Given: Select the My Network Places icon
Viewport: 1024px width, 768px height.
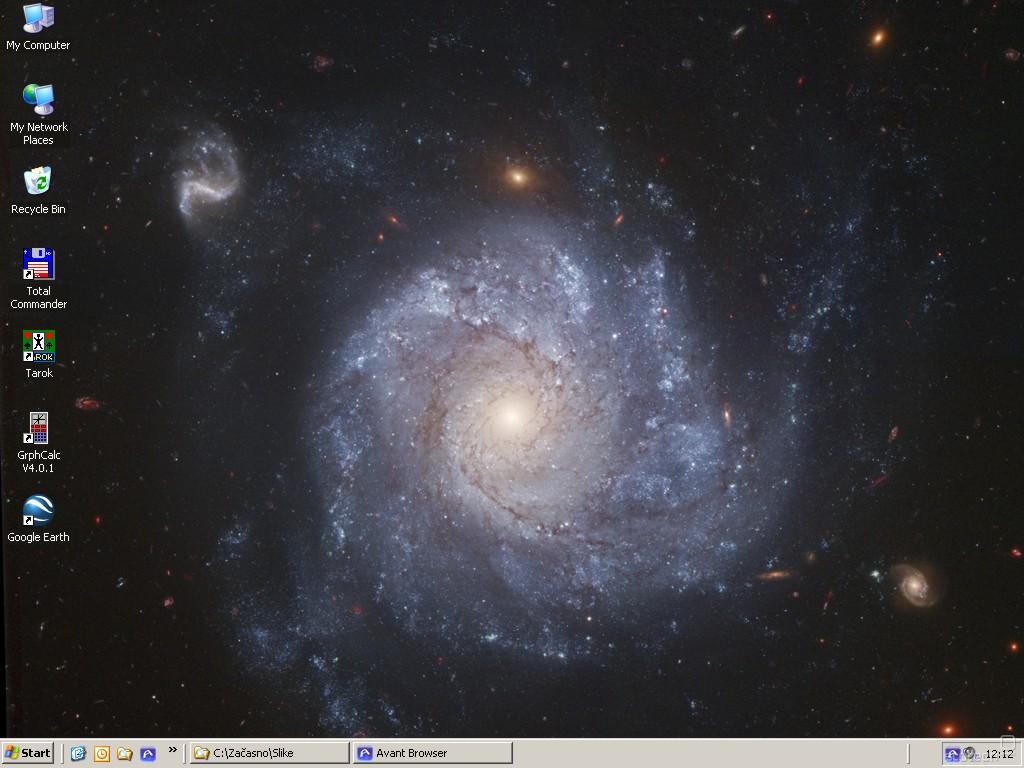Looking at the screenshot, I should tap(38, 114).
